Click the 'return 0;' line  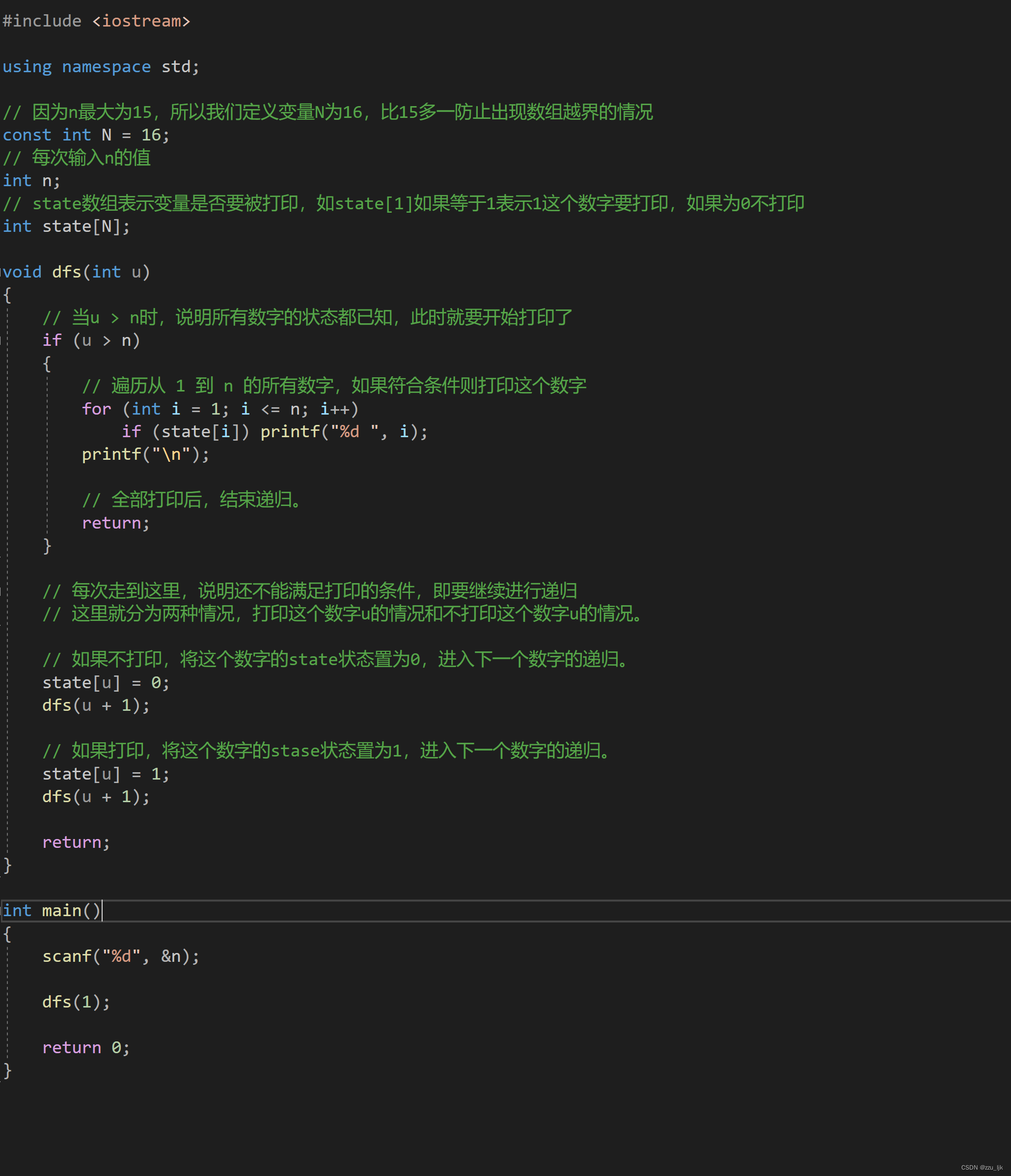click(x=86, y=1048)
